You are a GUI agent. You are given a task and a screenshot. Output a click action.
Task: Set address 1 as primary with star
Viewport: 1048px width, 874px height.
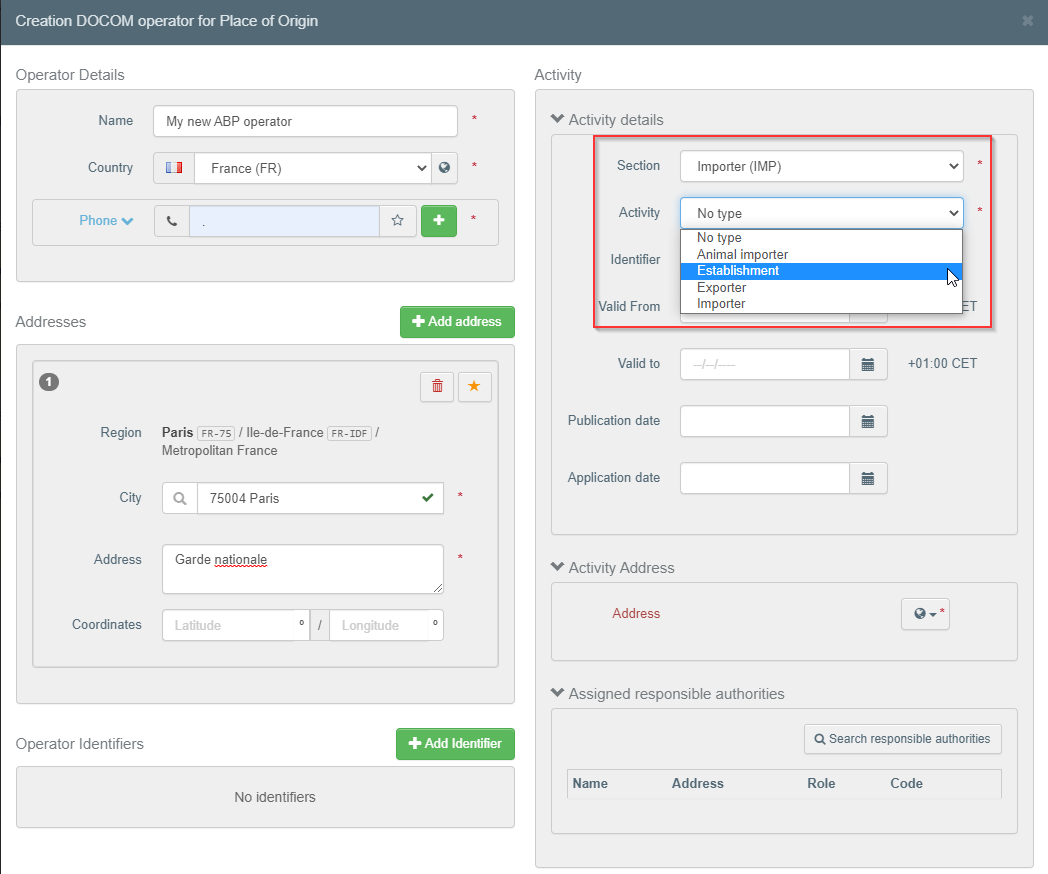tap(474, 386)
